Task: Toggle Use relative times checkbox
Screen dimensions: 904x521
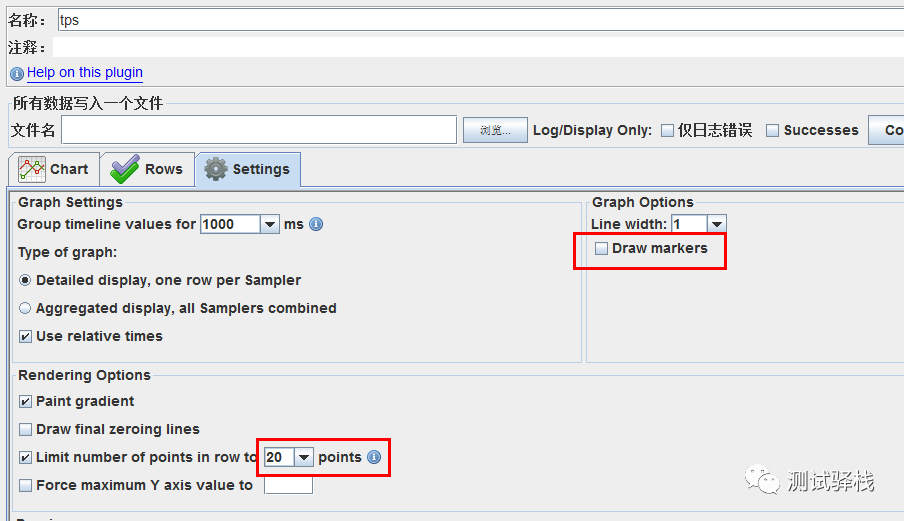Action: (26, 336)
